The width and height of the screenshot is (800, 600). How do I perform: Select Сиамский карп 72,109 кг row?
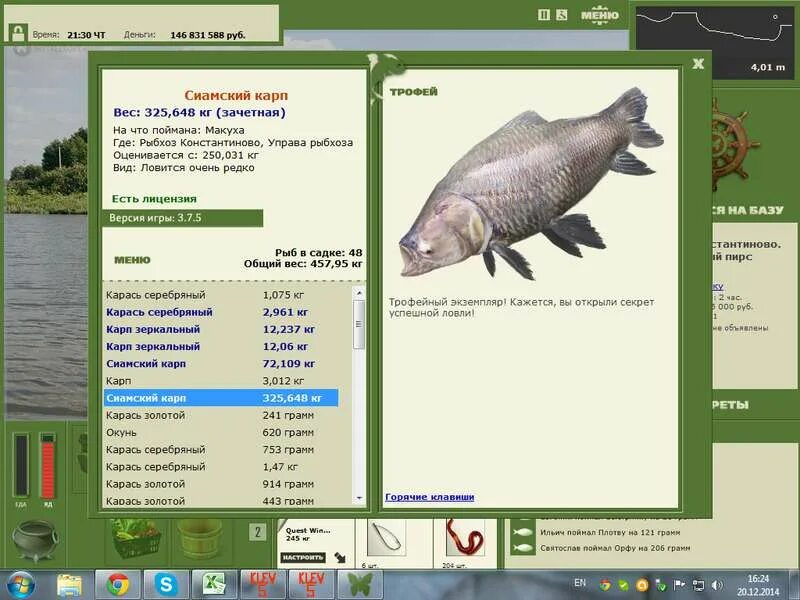pos(221,364)
